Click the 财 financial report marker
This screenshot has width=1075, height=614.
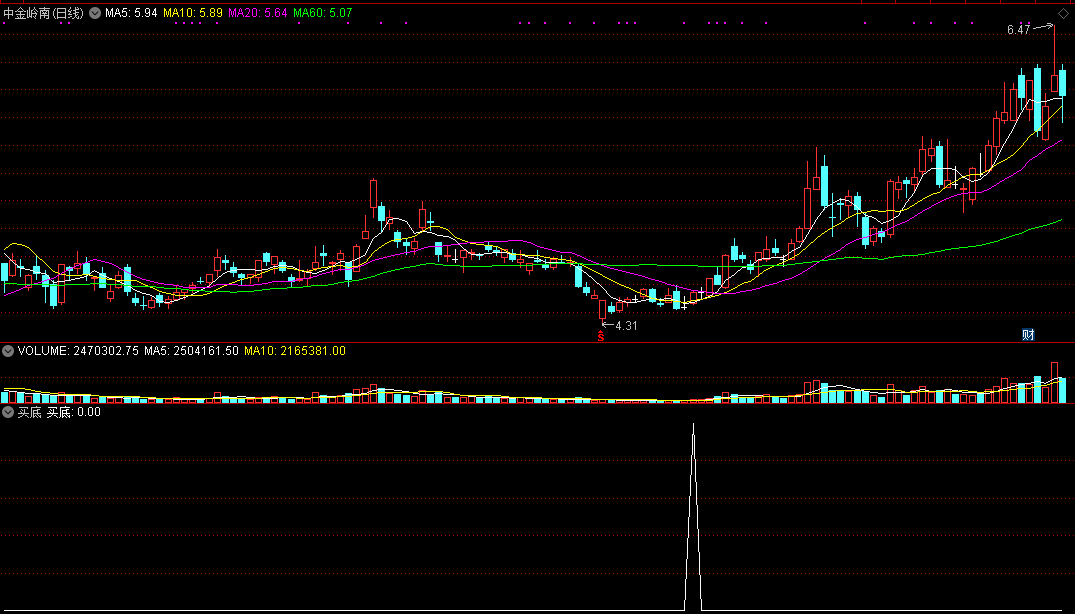[x=1028, y=334]
